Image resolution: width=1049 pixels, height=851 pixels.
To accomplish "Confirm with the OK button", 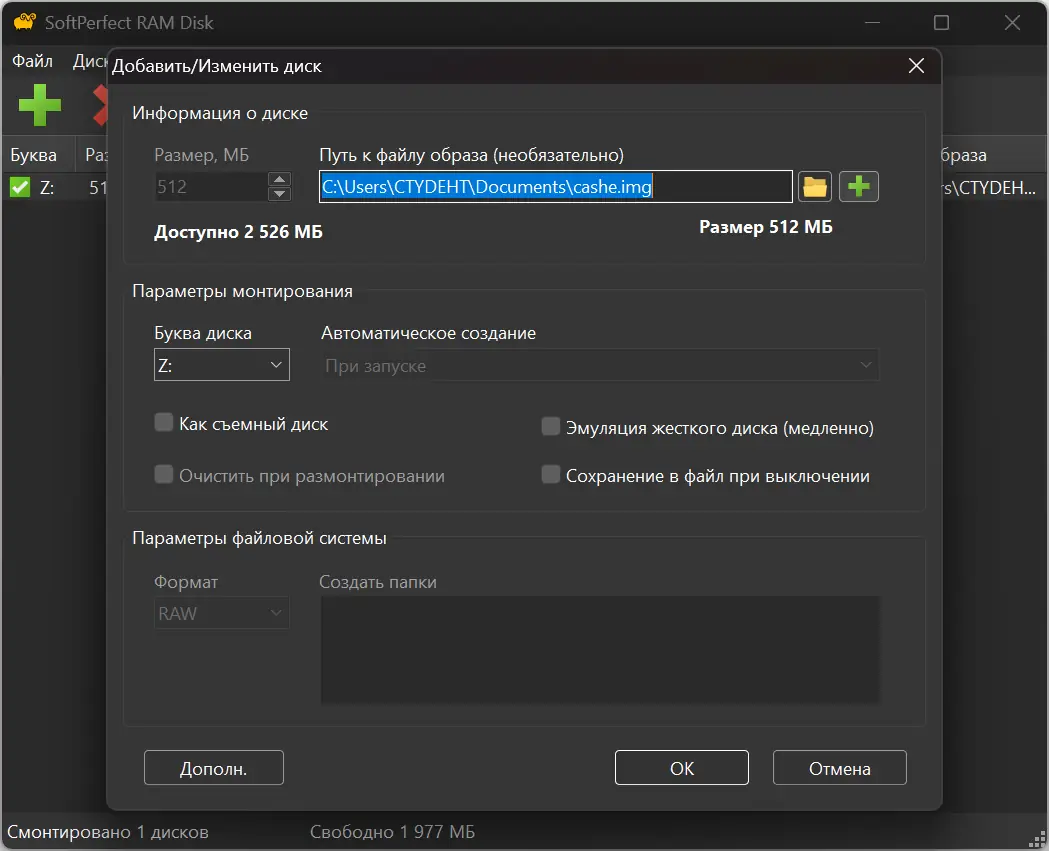I will click(682, 768).
